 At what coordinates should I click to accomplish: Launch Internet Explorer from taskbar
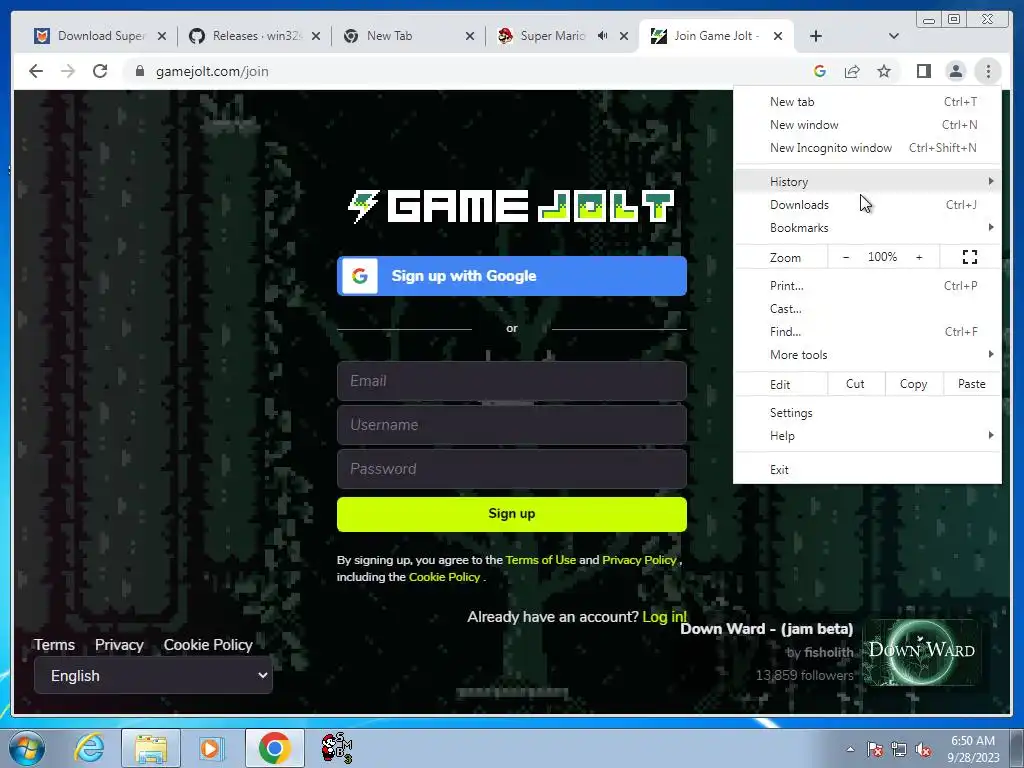click(x=89, y=748)
